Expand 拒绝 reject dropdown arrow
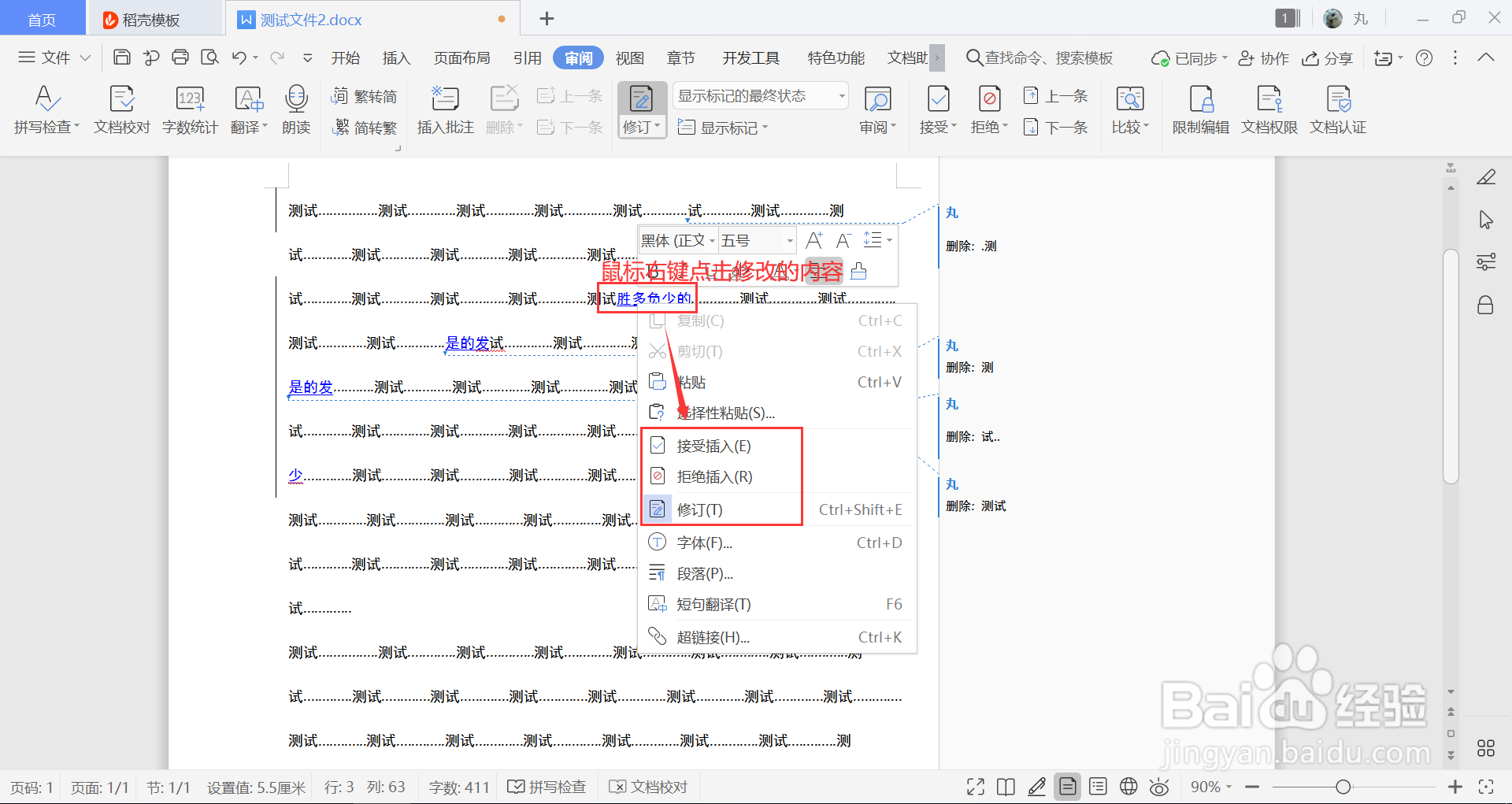Viewport: 1512px width, 804px height. 1005,126
